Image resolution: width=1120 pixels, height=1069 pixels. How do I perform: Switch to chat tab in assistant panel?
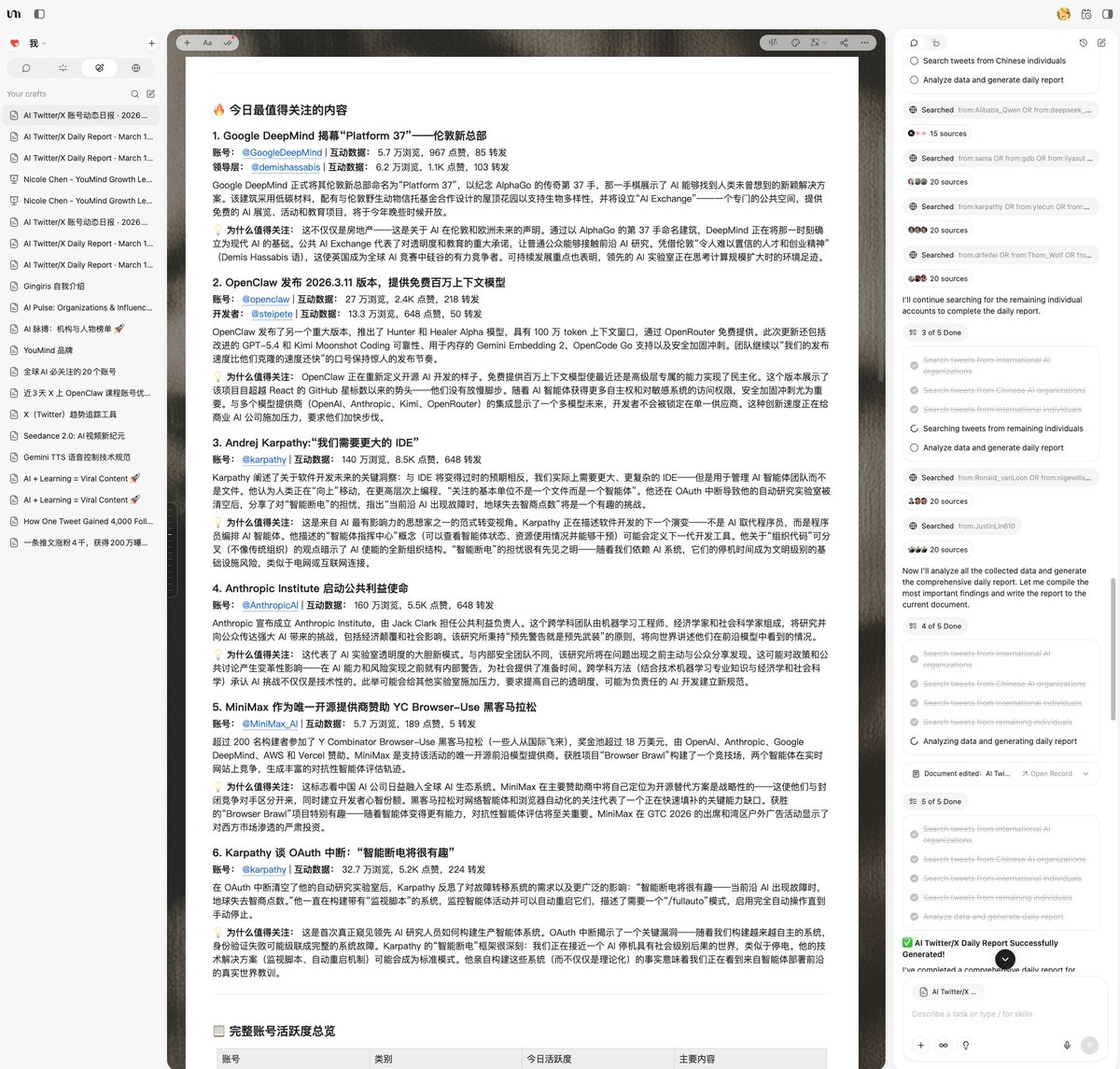coord(914,43)
